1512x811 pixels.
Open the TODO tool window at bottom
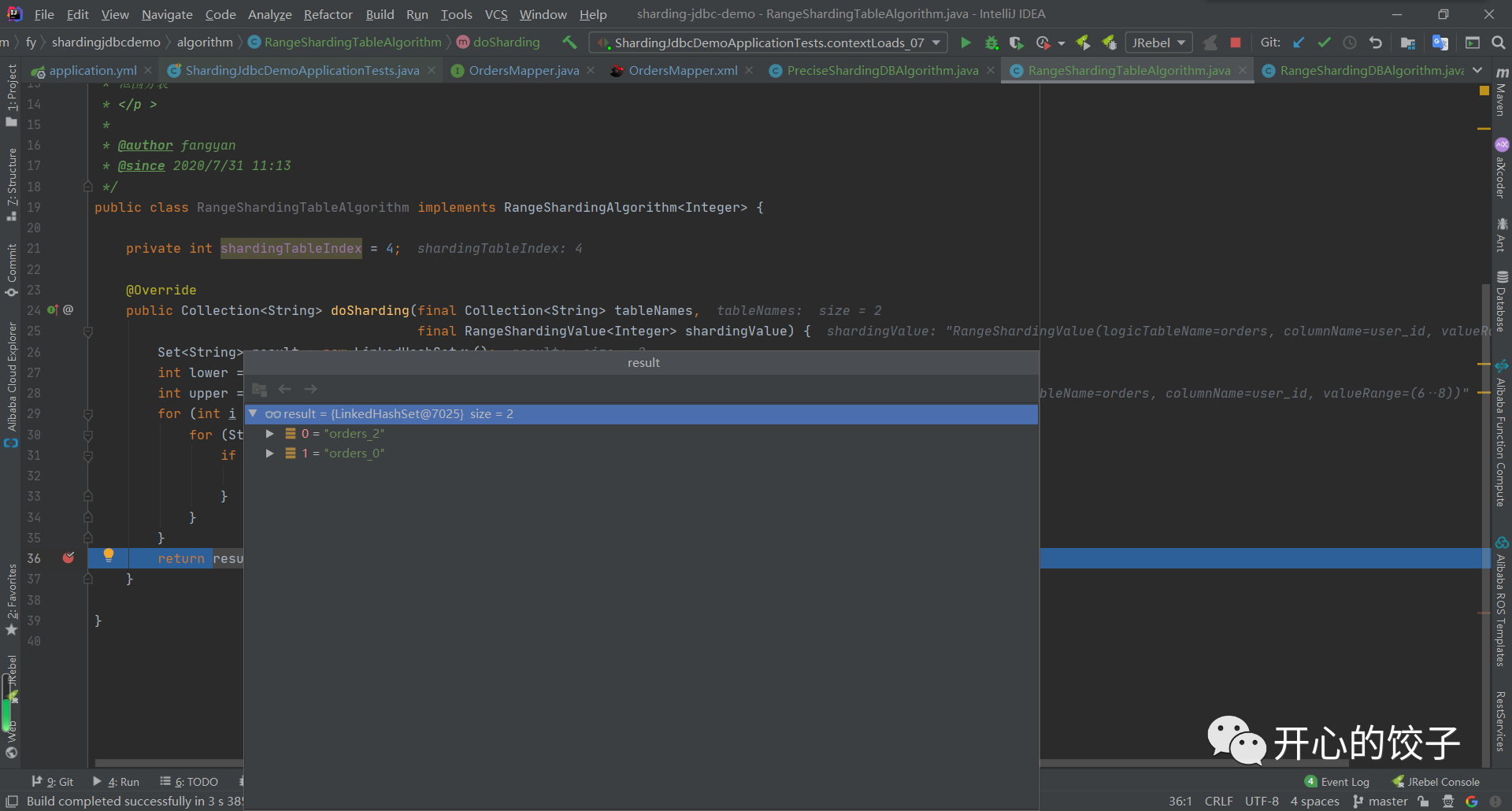point(189,782)
